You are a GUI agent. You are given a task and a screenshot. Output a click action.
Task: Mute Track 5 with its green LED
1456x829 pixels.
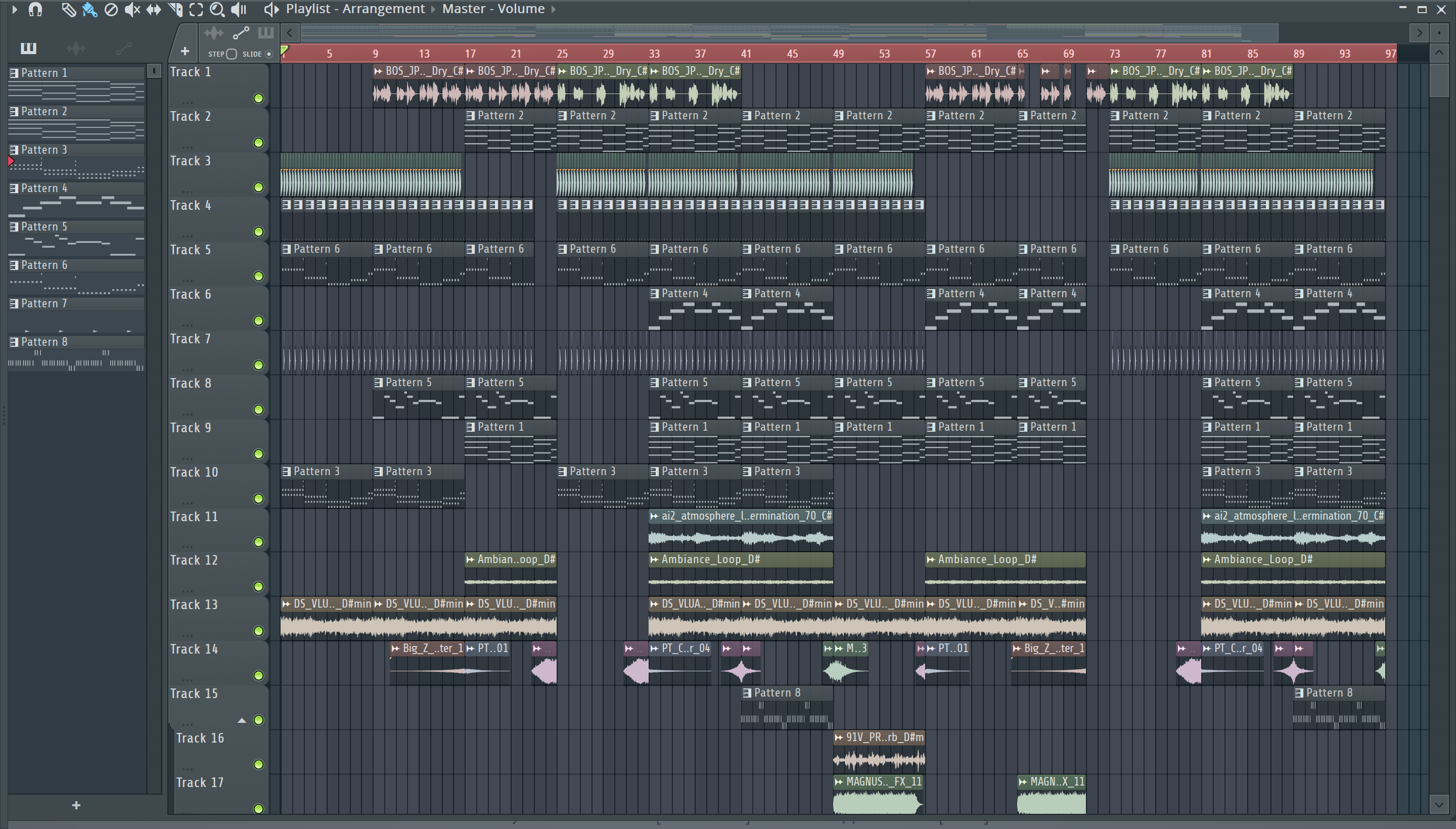(258, 276)
